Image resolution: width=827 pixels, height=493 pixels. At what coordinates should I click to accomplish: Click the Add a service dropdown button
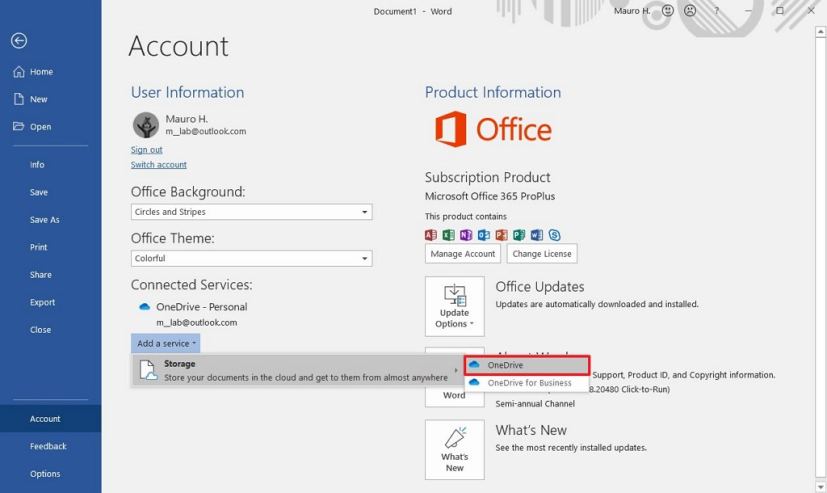[166, 343]
